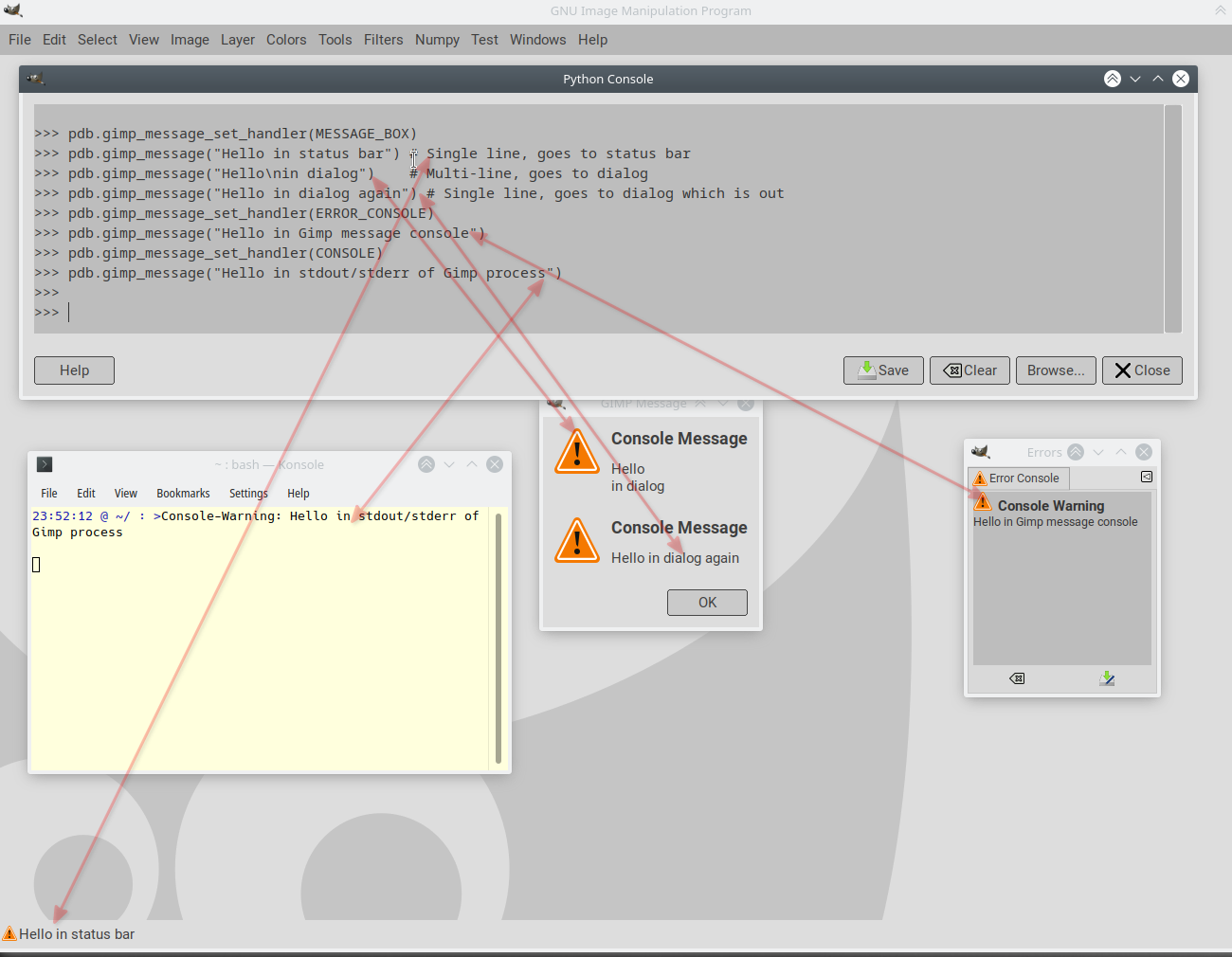The image size is (1232, 957).
Task: Click the Wilber icon in the Errors window title bar
Action: point(981,452)
